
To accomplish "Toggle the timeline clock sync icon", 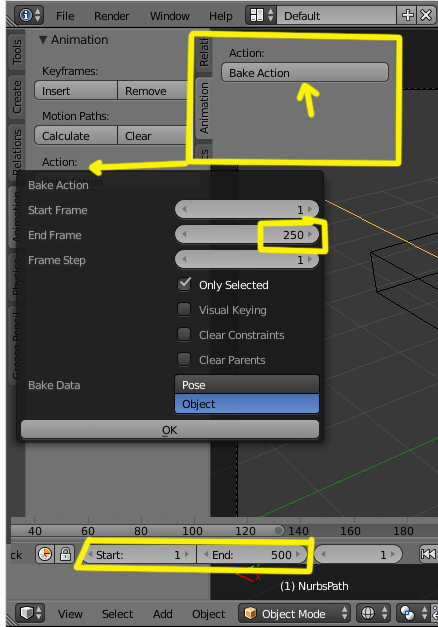I will (x=45, y=554).
